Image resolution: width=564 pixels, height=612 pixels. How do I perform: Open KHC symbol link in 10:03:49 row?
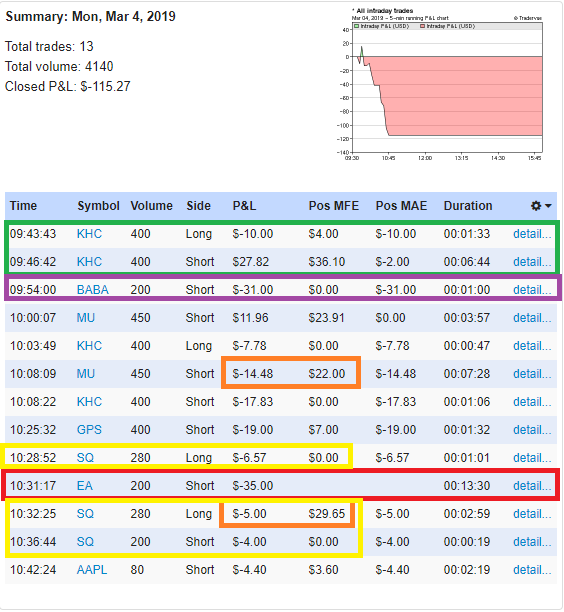pos(89,346)
